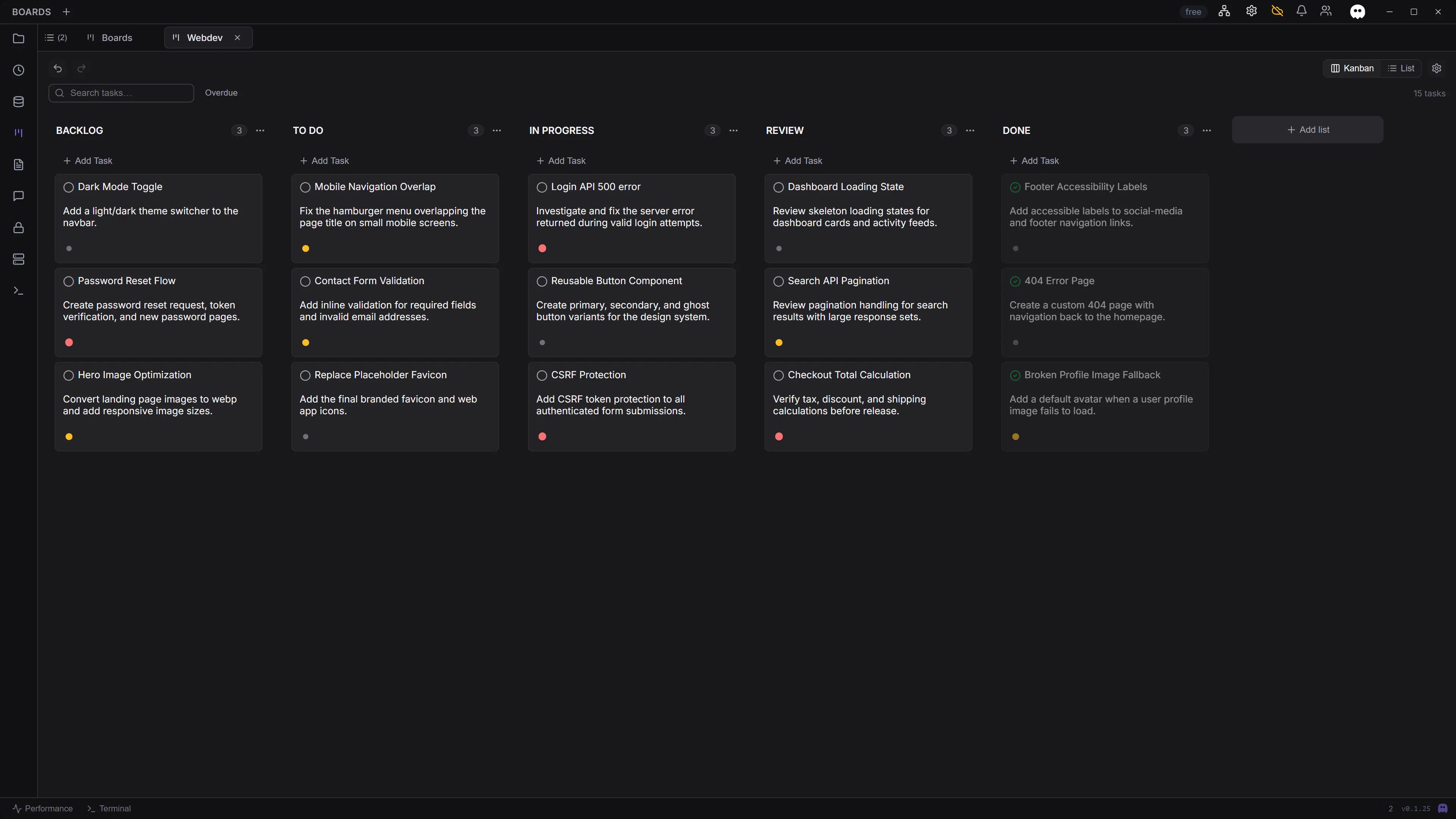Click the yellow cloud-off sync icon
Screen dimensions: 1456x819
click(x=1277, y=11)
